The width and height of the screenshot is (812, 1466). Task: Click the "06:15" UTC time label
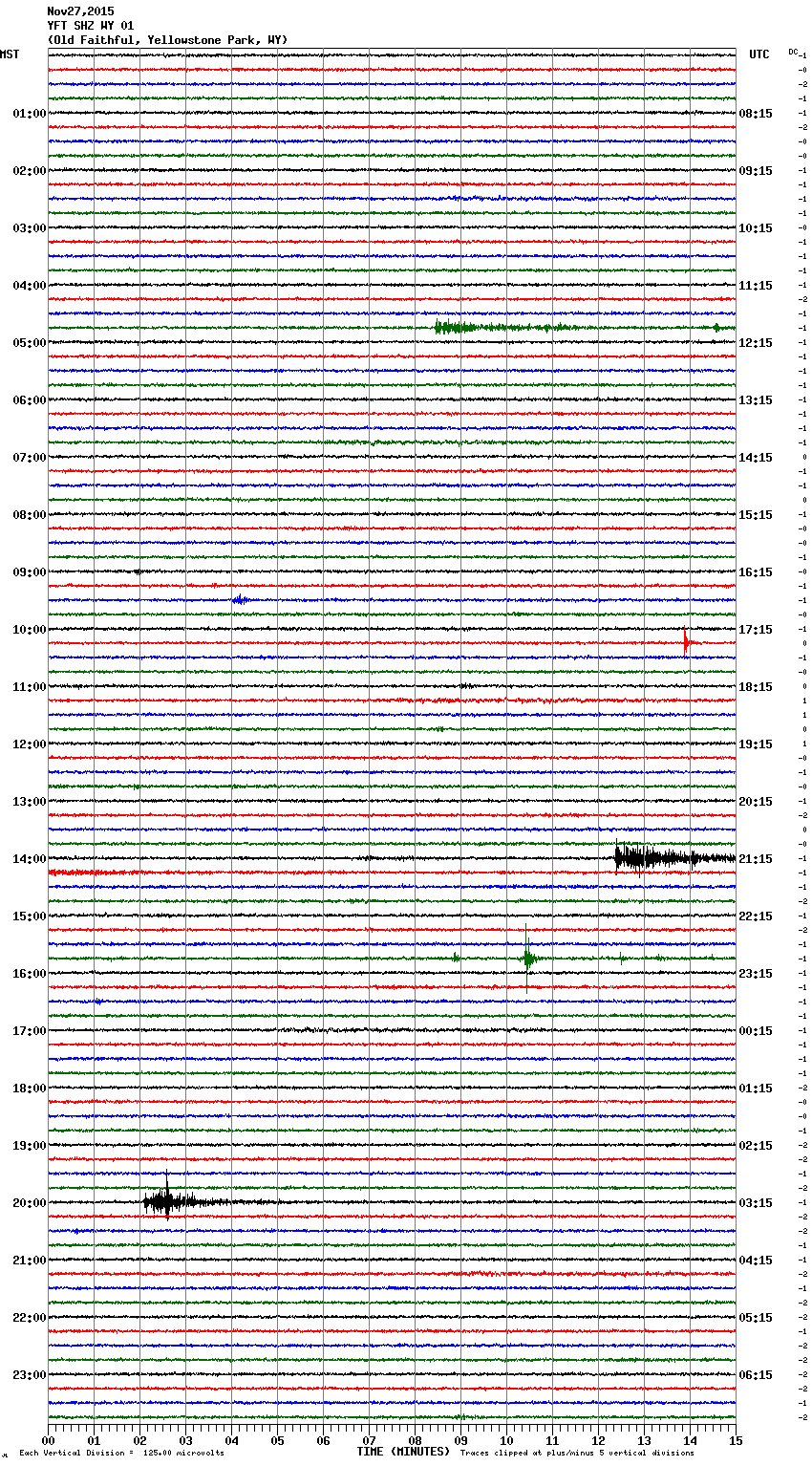[756, 1375]
